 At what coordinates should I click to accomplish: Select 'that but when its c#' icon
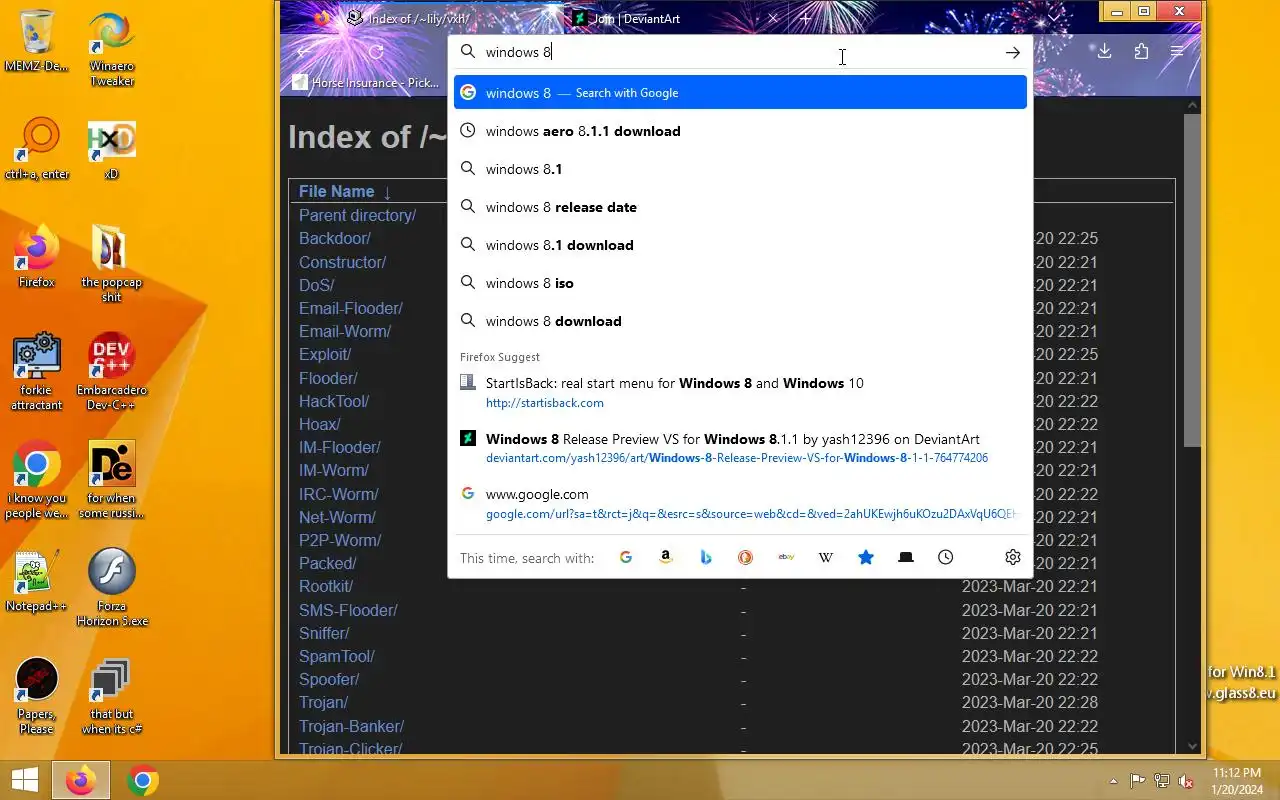coord(111,696)
